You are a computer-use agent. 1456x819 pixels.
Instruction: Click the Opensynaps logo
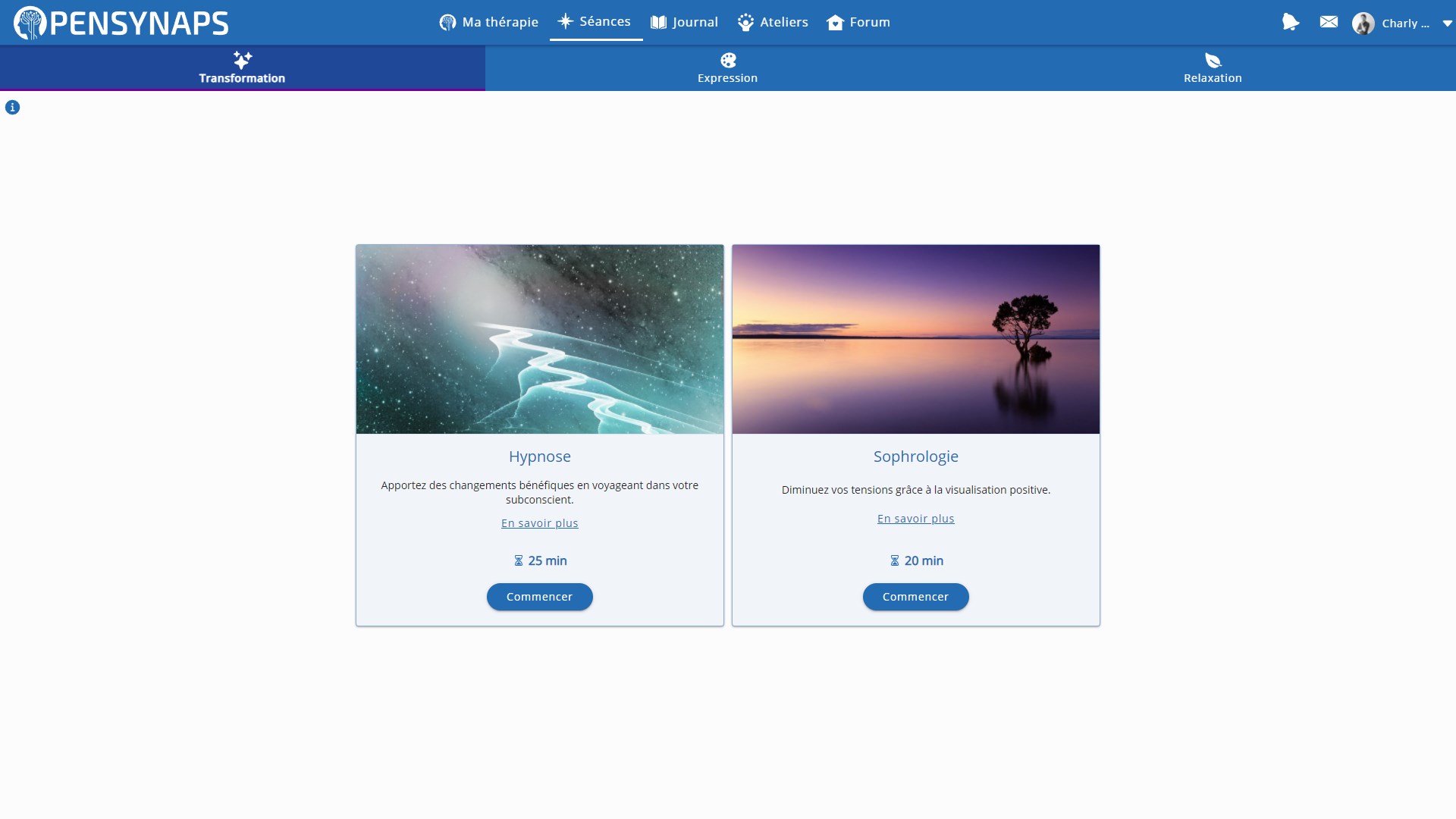(121, 23)
